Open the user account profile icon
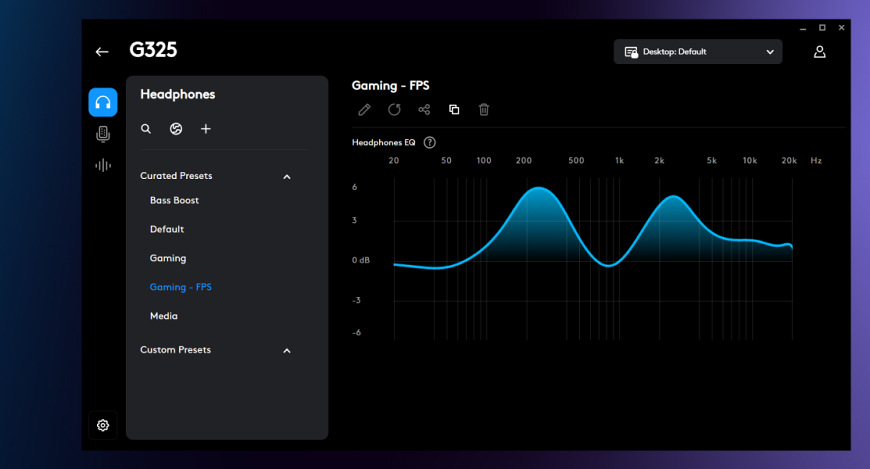 tap(820, 52)
